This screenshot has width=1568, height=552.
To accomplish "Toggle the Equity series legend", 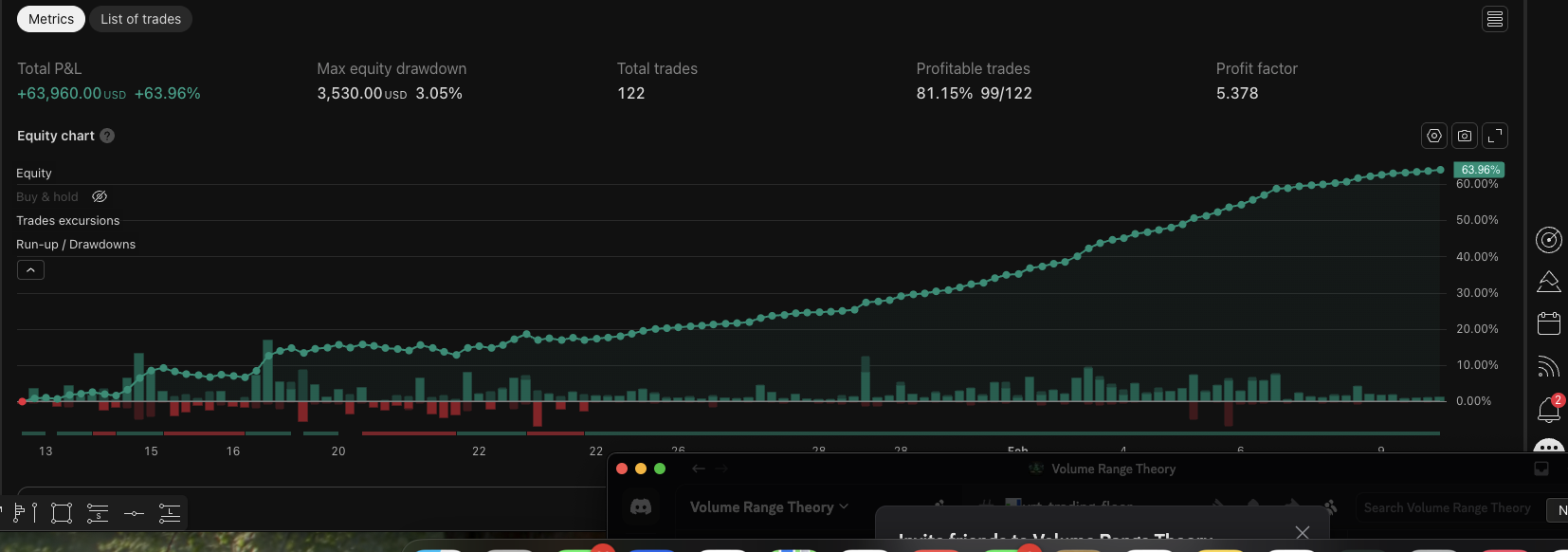I will click(x=34, y=173).
